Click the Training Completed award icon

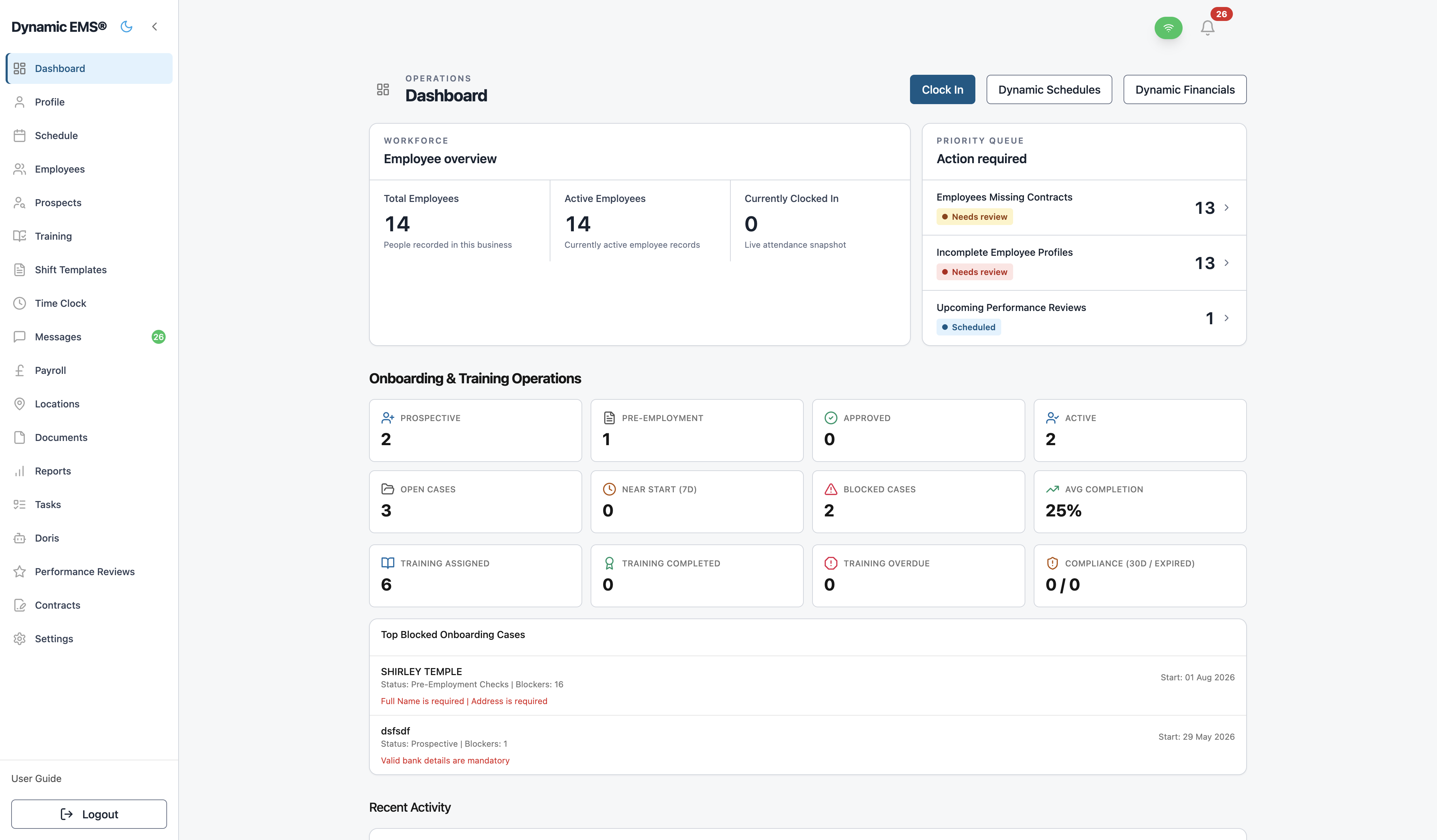tap(609, 563)
